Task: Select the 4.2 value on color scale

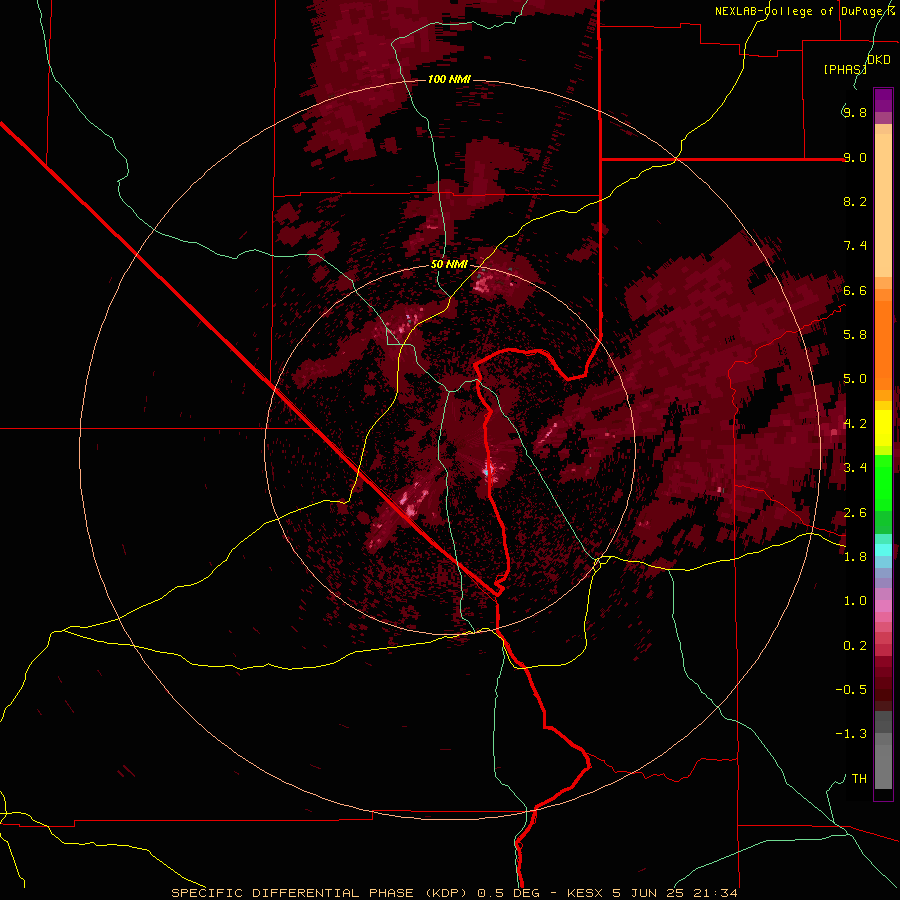Action: (x=855, y=424)
